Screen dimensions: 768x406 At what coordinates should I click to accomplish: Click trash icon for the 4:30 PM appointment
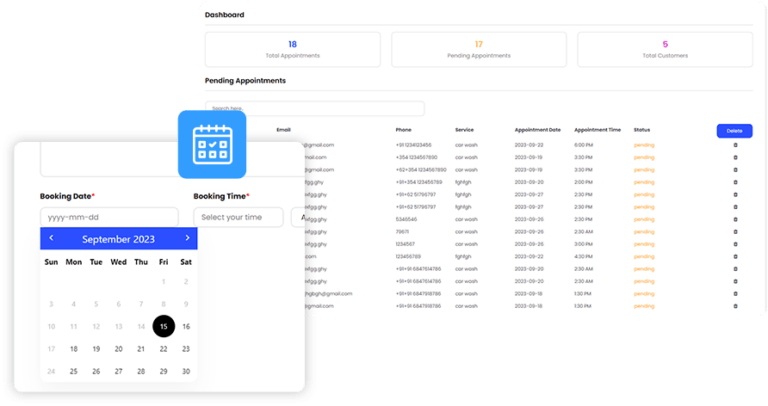(735, 256)
